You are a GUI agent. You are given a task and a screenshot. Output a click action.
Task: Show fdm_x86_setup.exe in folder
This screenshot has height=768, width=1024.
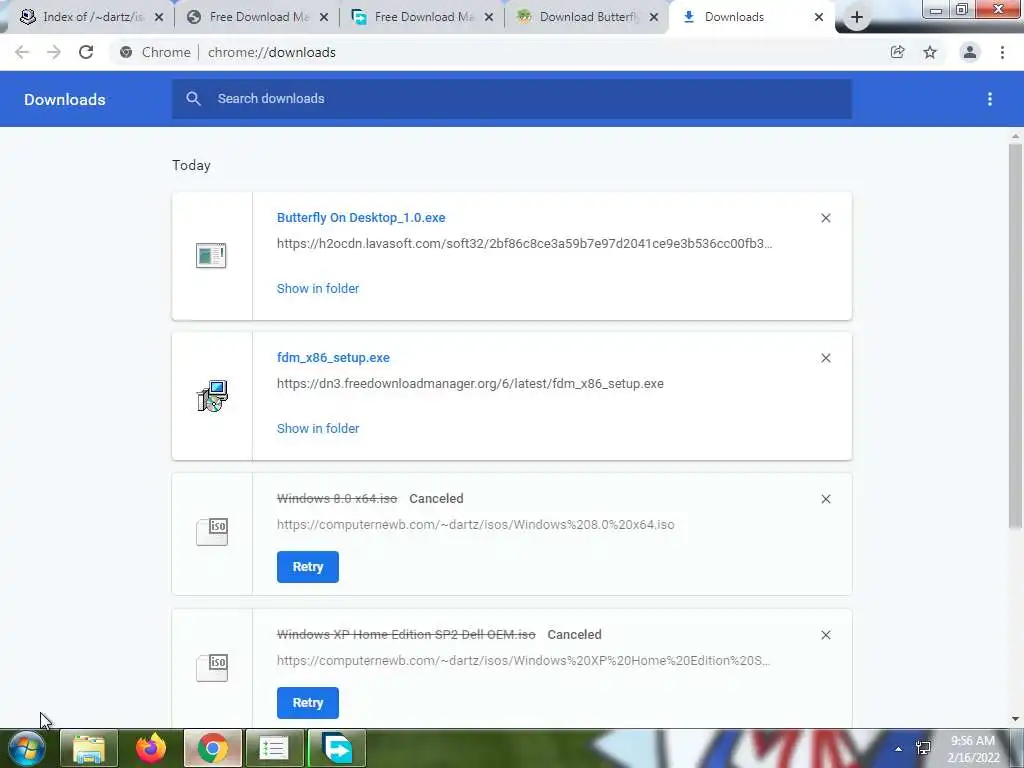coord(318,428)
